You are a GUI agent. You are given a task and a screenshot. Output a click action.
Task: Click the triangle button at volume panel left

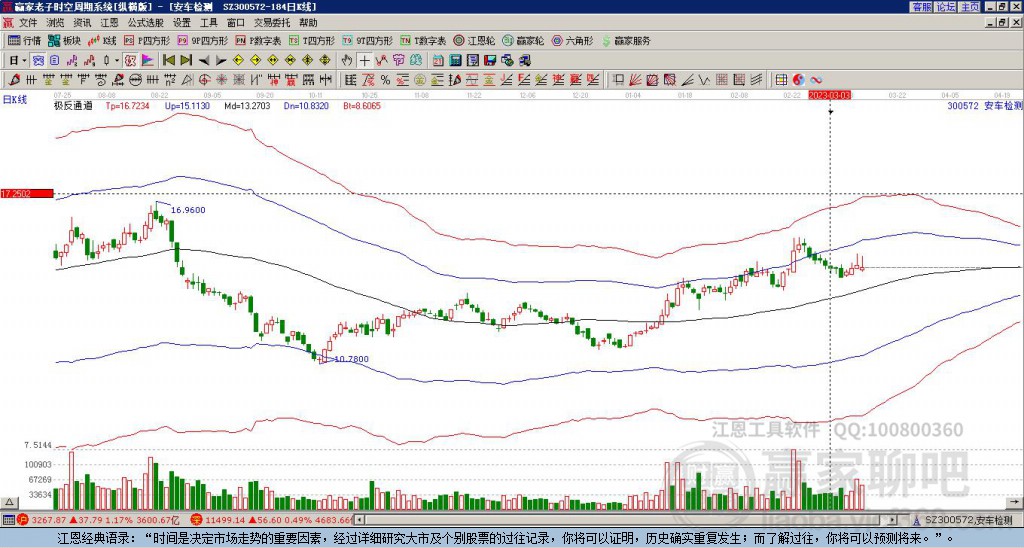(9, 502)
